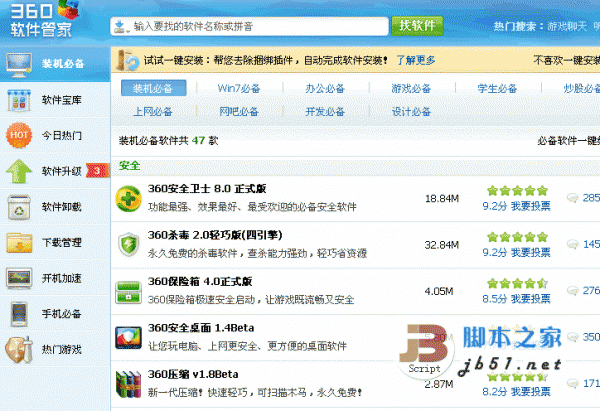Screen dimensions: 600x411
Task: Click the 360安全桌面 app icon
Action: pos(129,338)
